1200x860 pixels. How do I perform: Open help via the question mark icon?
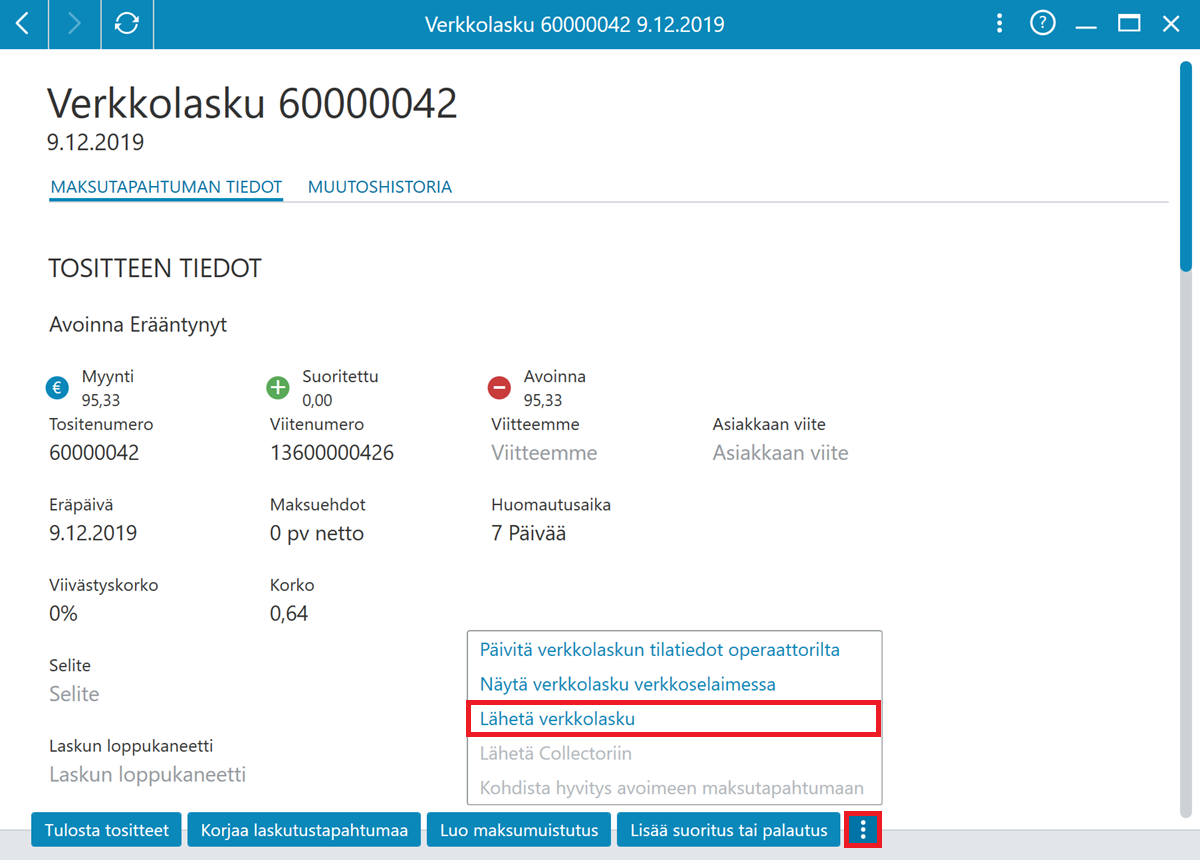point(1043,24)
